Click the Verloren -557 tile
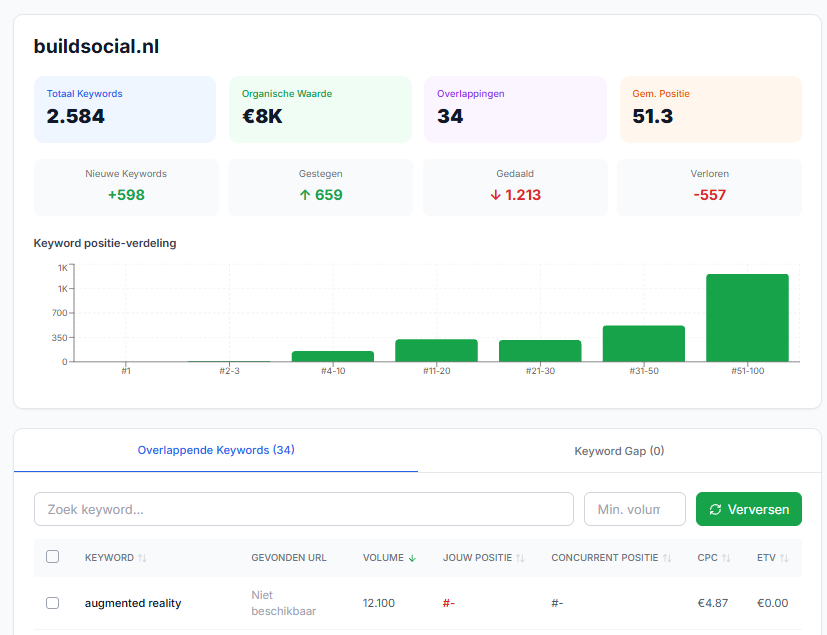 coord(709,187)
